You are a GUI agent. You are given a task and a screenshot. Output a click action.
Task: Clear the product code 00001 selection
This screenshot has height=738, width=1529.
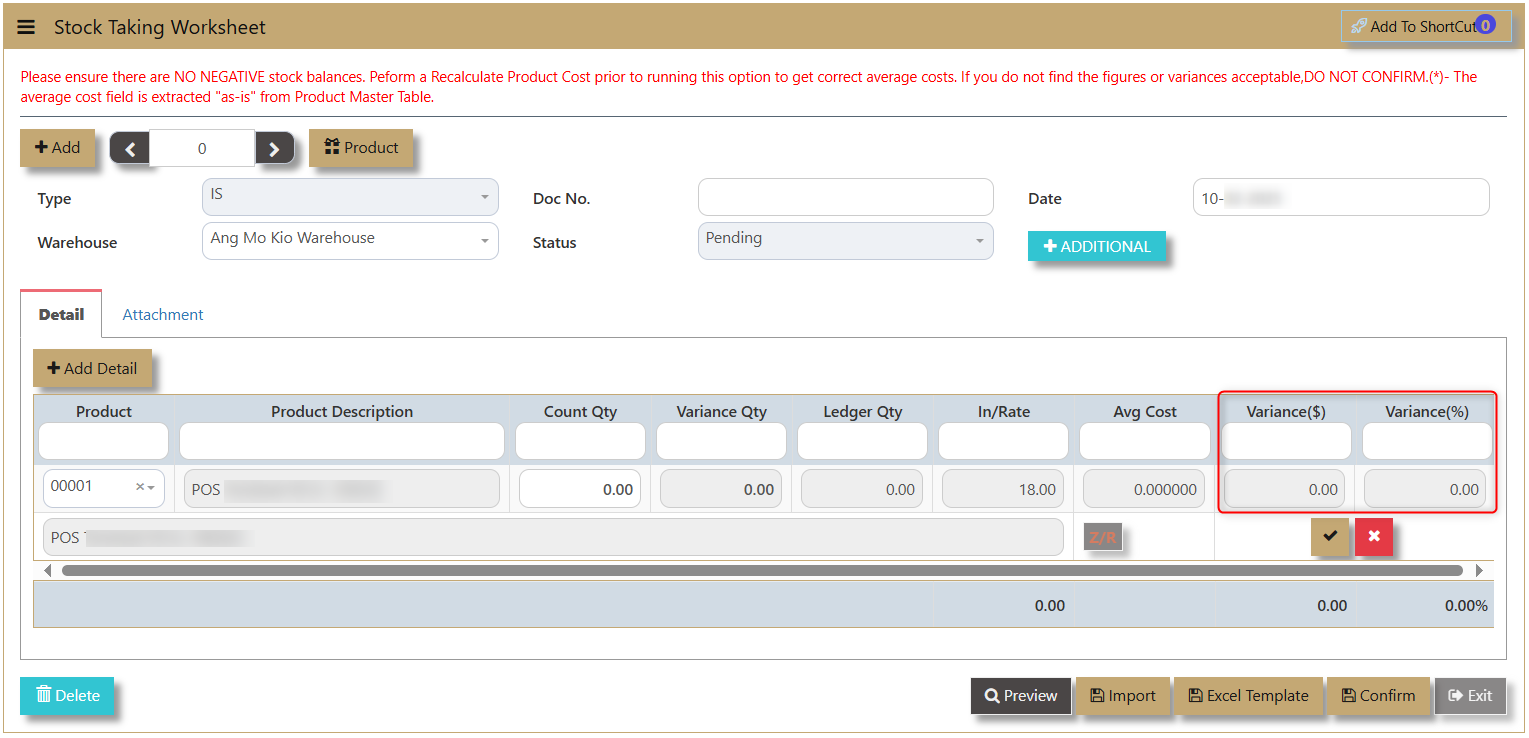(140, 487)
